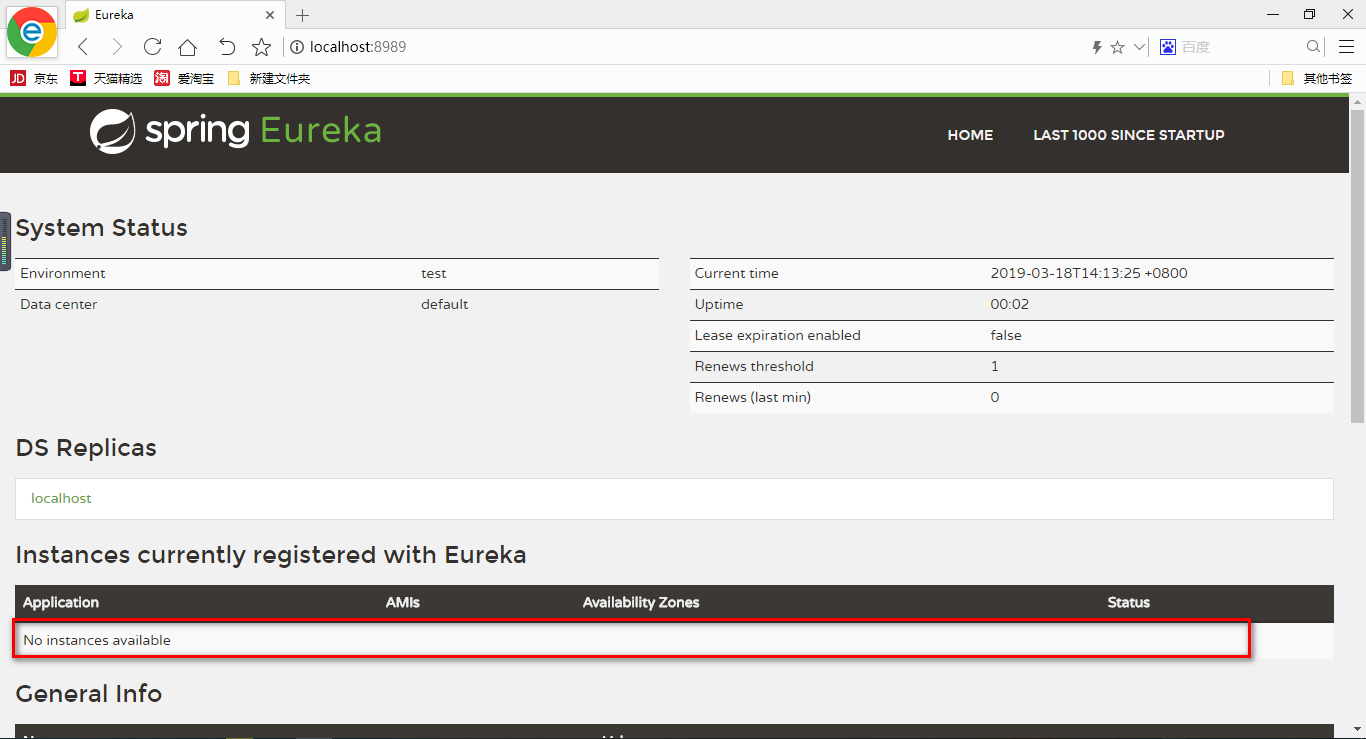Open a new tab with the plus button

point(303,15)
